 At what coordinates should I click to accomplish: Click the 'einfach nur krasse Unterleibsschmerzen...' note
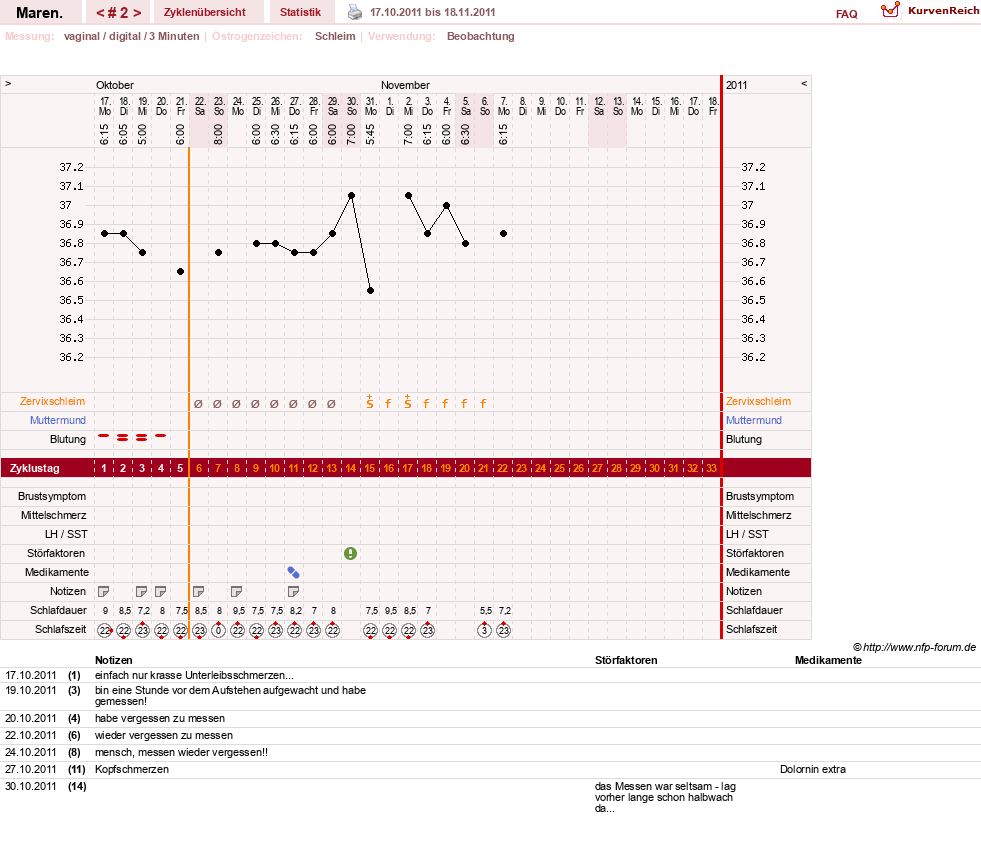pos(194,675)
